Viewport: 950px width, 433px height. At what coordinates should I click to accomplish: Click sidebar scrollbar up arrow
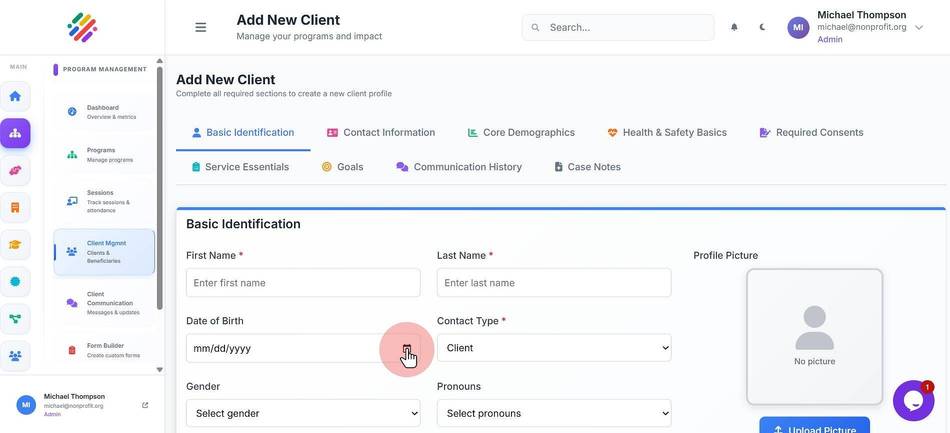pos(159,61)
